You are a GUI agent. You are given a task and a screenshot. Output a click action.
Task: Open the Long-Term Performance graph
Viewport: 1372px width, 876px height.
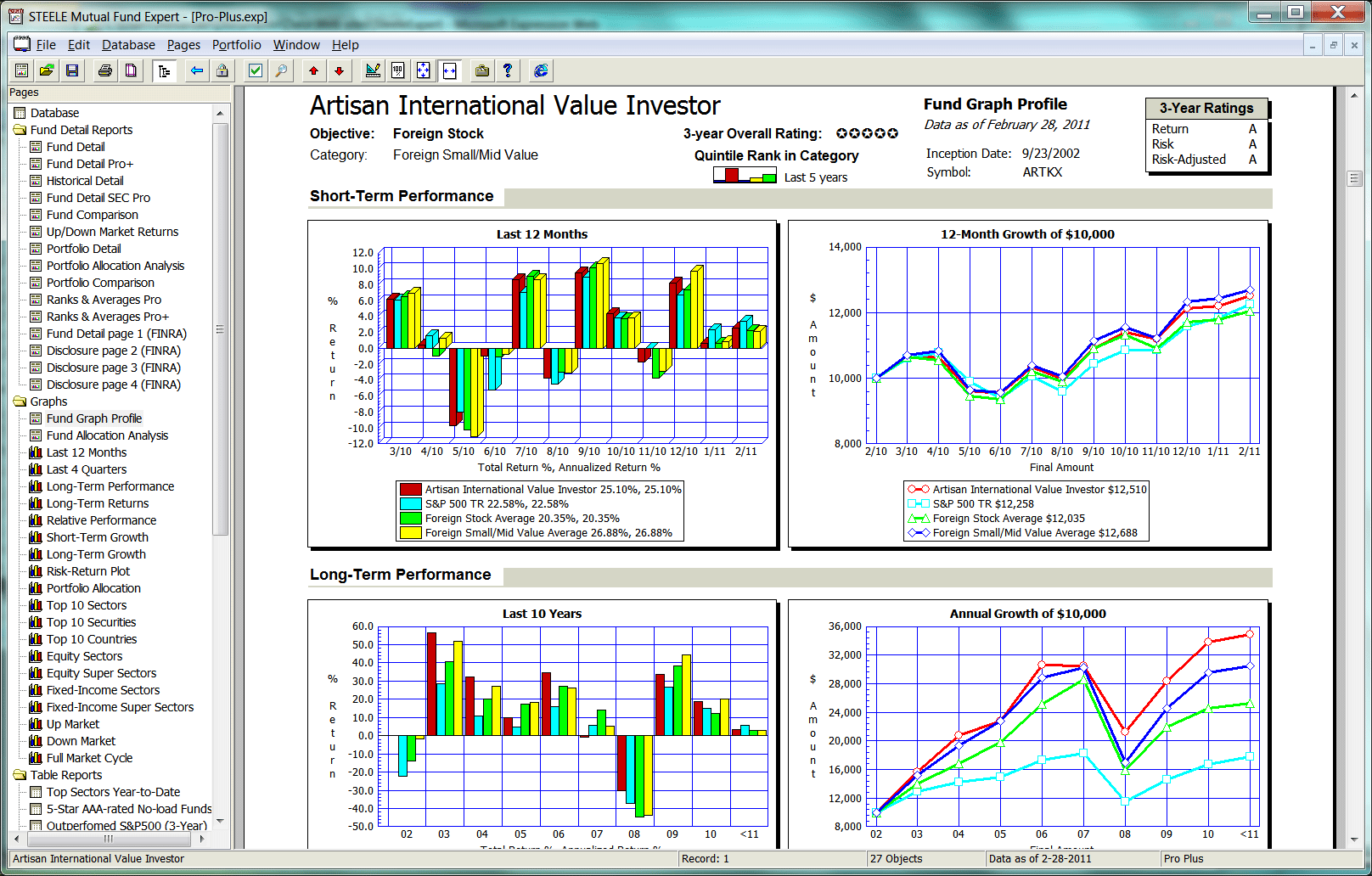110,486
